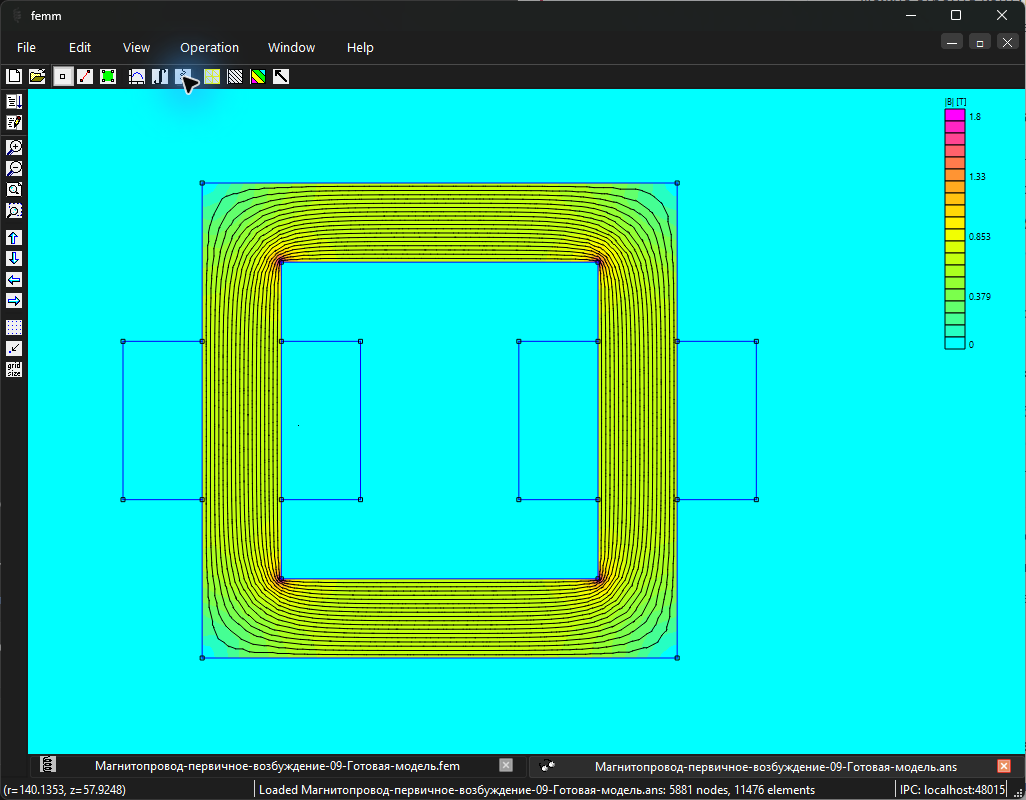Zoom in with the plus magnifier
This screenshot has height=800, width=1026.
[x=14, y=147]
